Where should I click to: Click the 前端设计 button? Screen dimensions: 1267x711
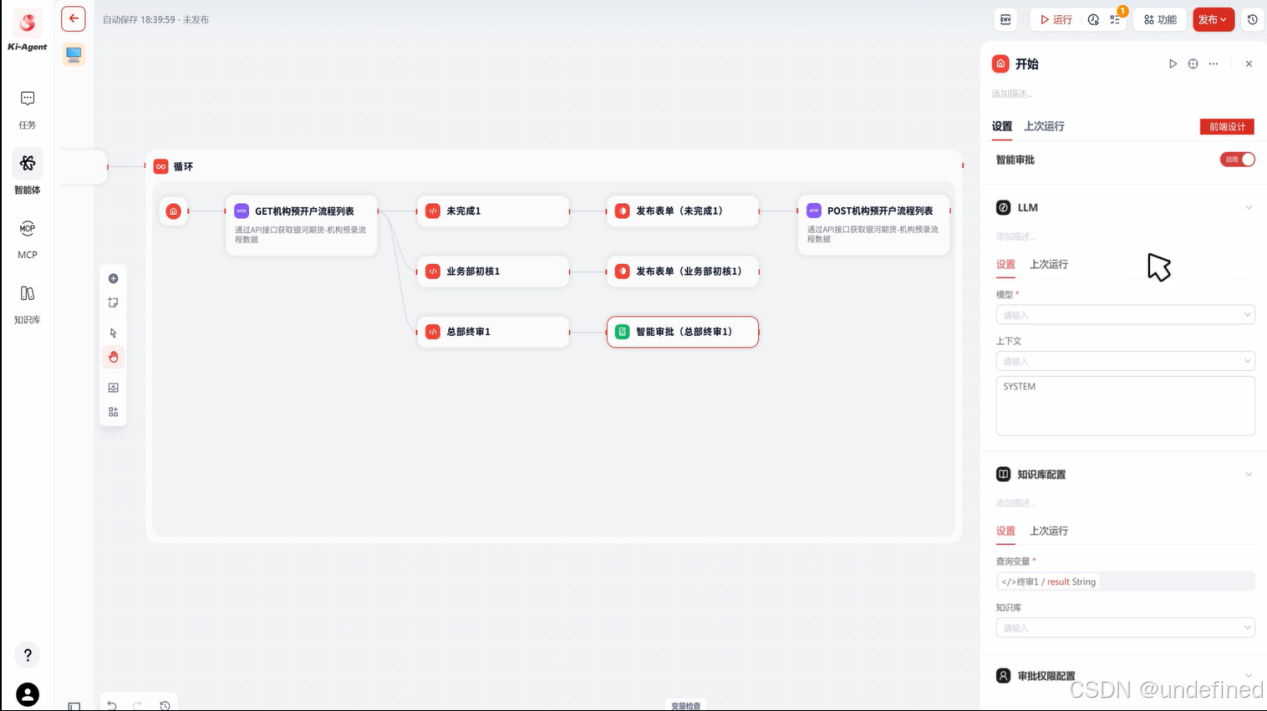click(x=1227, y=127)
